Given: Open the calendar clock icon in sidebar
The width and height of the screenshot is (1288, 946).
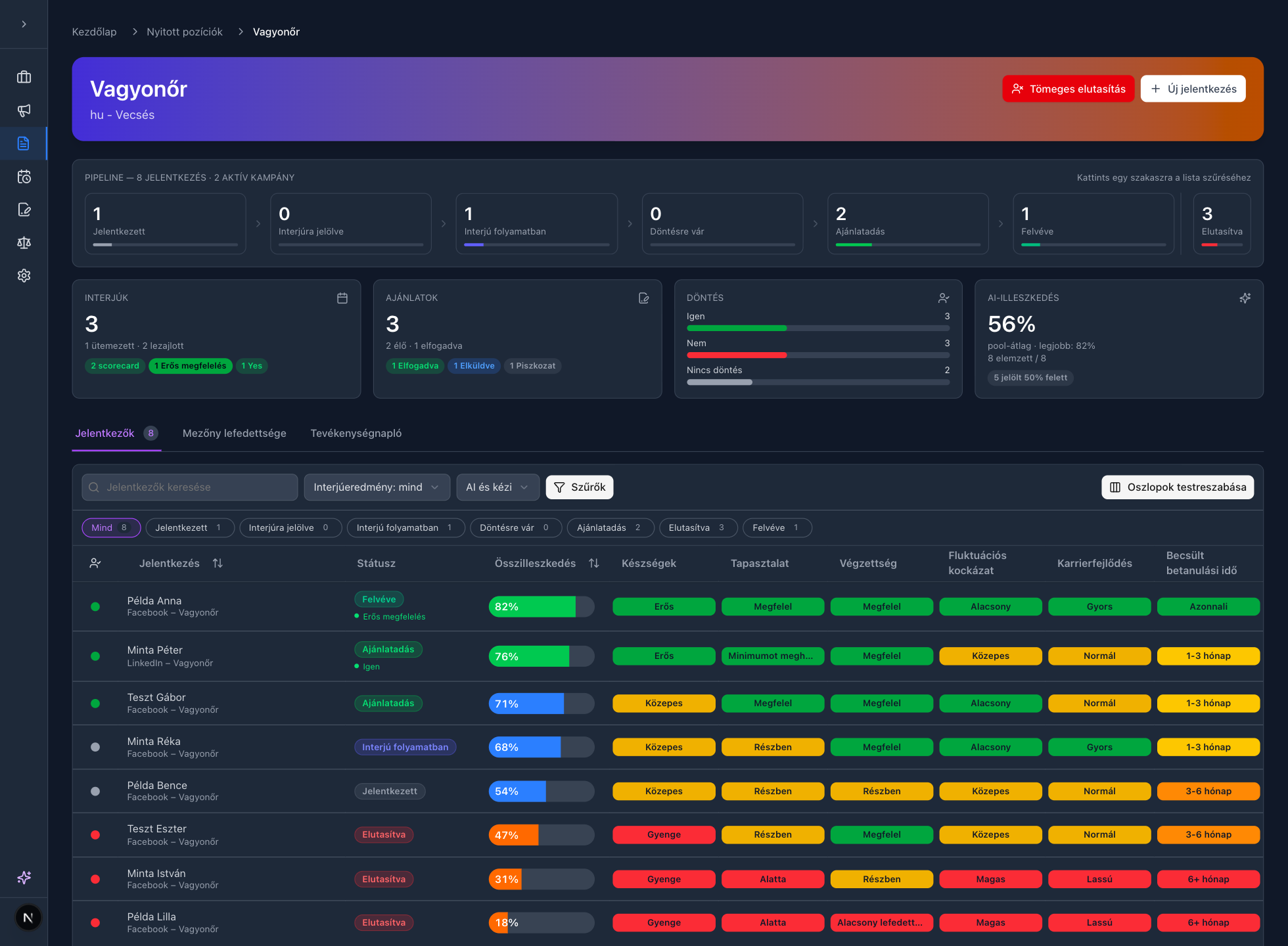Looking at the screenshot, I should pyautogui.click(x=24, y=177).
